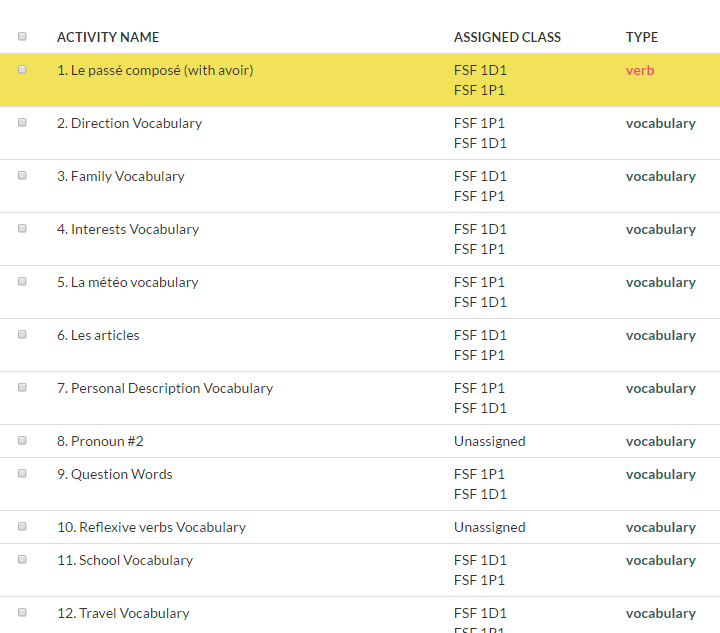This screenshot has height=633, width=720.
Task: Tick the Reflexive verbs Vocabulary checkbox
Action: pyautogui.click(x=22, y=527)
